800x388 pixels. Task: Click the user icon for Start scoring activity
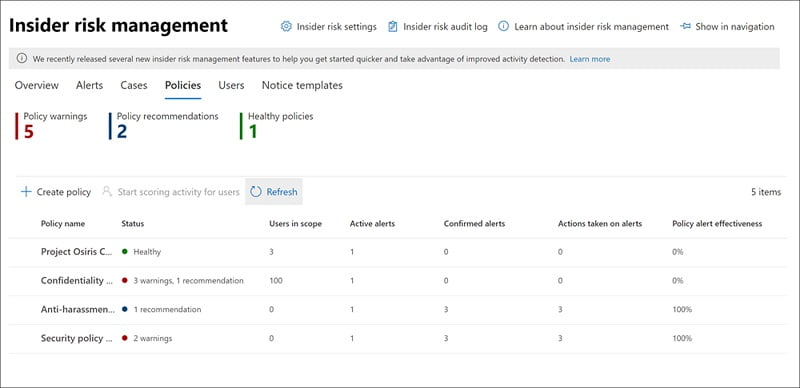coord(107,192)
